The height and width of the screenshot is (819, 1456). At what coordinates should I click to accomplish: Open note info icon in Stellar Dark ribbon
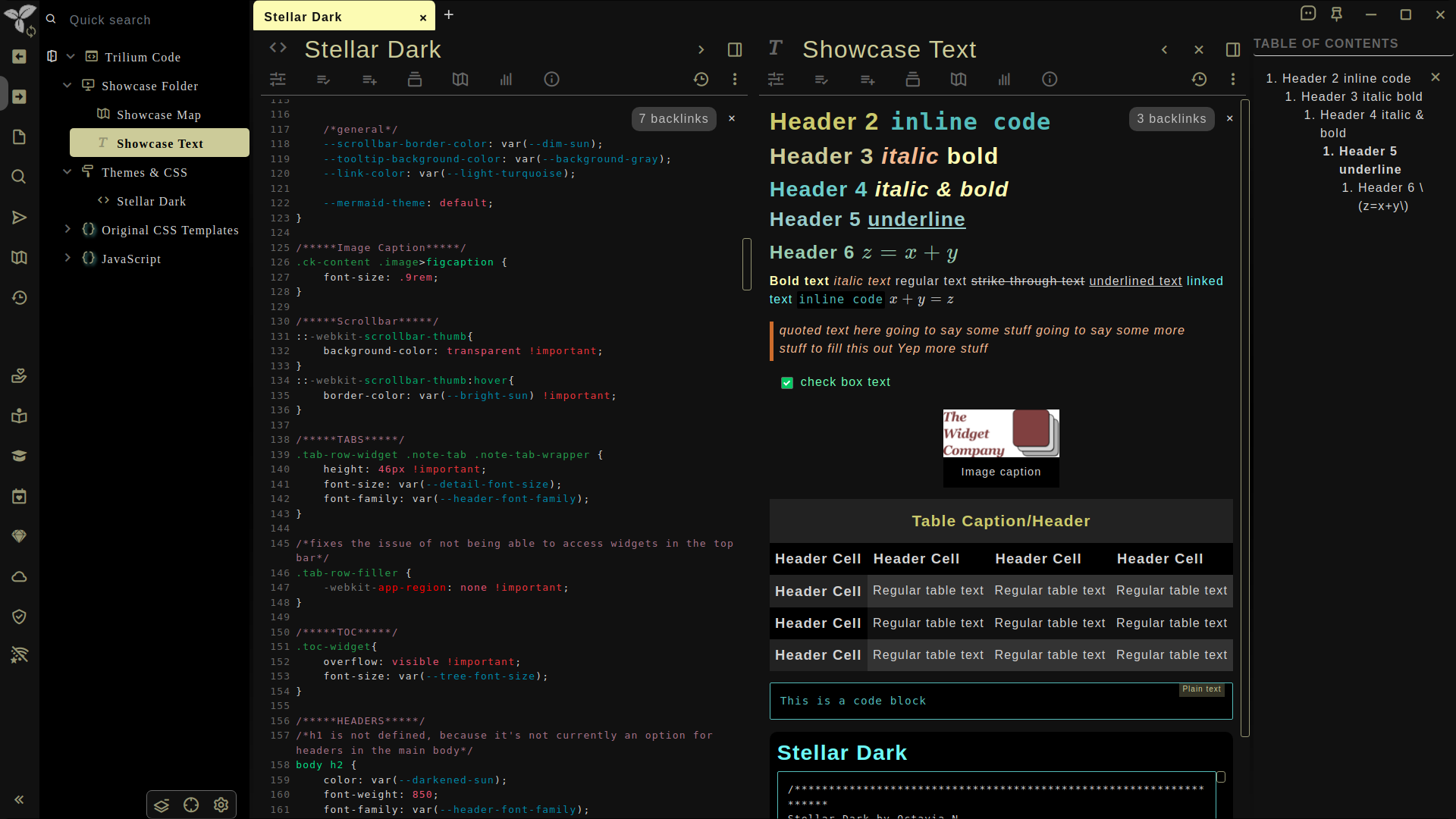coord(551,80)
